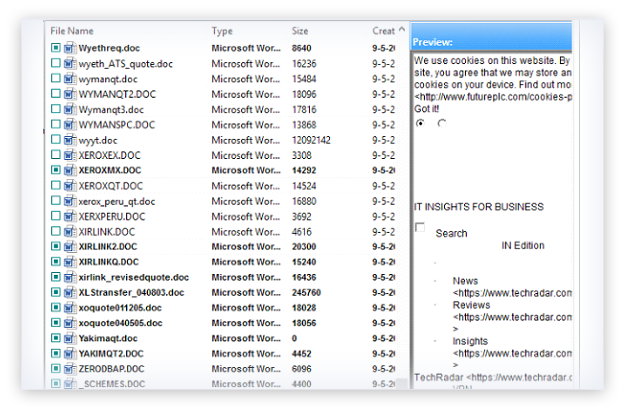
Task: Select the XEROXQT.DOC file name
Action: 110,186
